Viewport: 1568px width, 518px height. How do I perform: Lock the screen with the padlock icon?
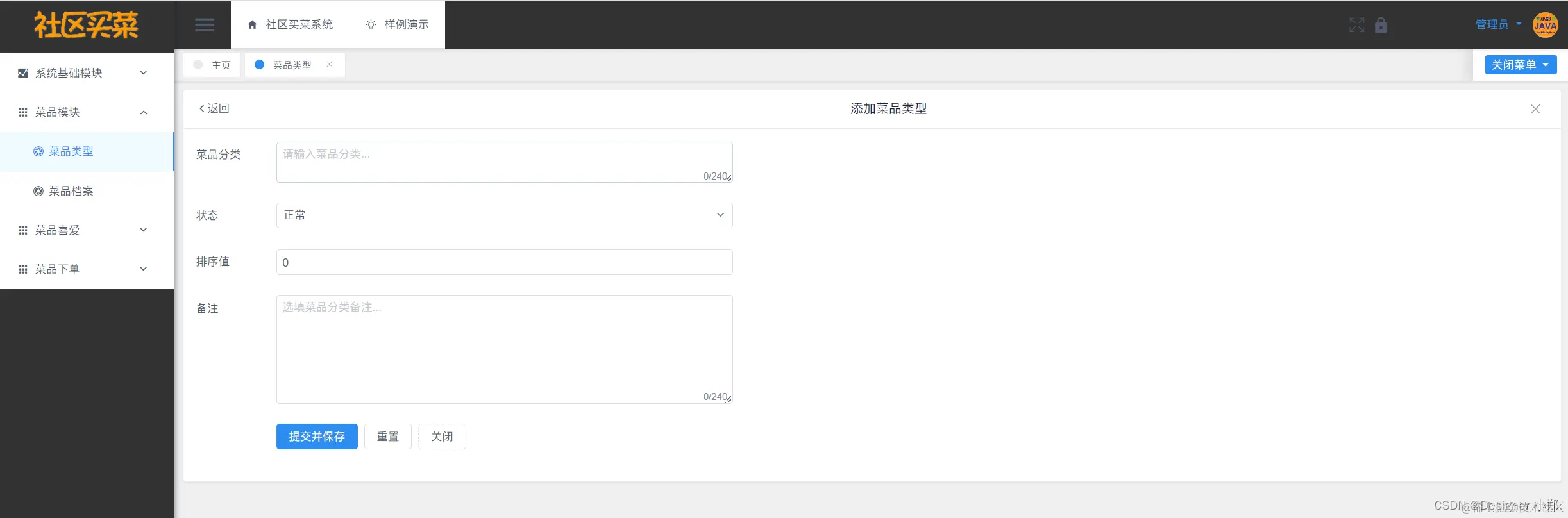[1381, 25]
